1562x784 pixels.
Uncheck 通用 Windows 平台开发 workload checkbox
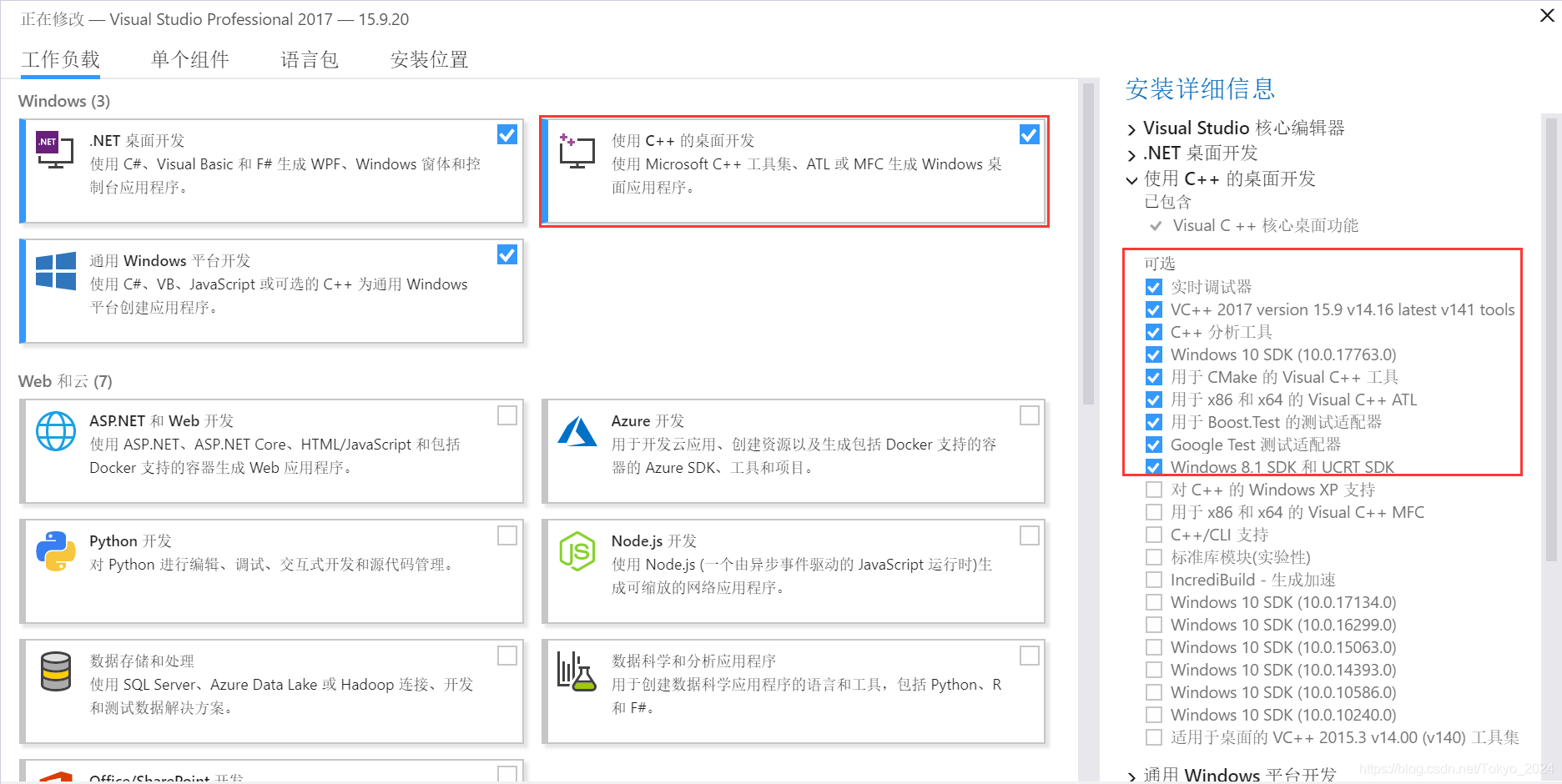pyautogui.click(x=507, y=254)
